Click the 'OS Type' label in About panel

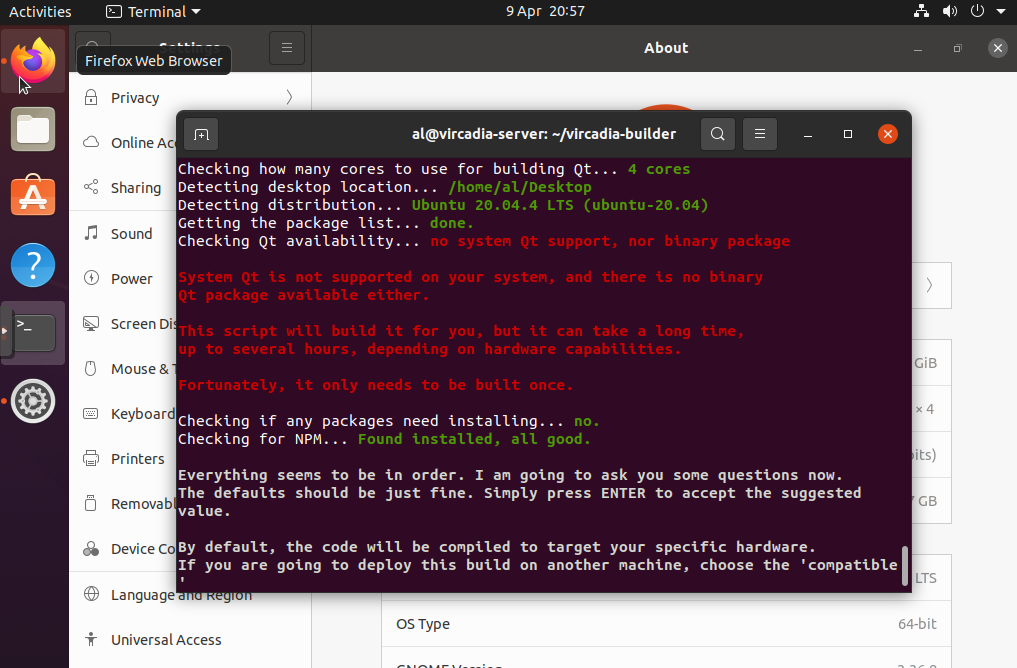423,624
